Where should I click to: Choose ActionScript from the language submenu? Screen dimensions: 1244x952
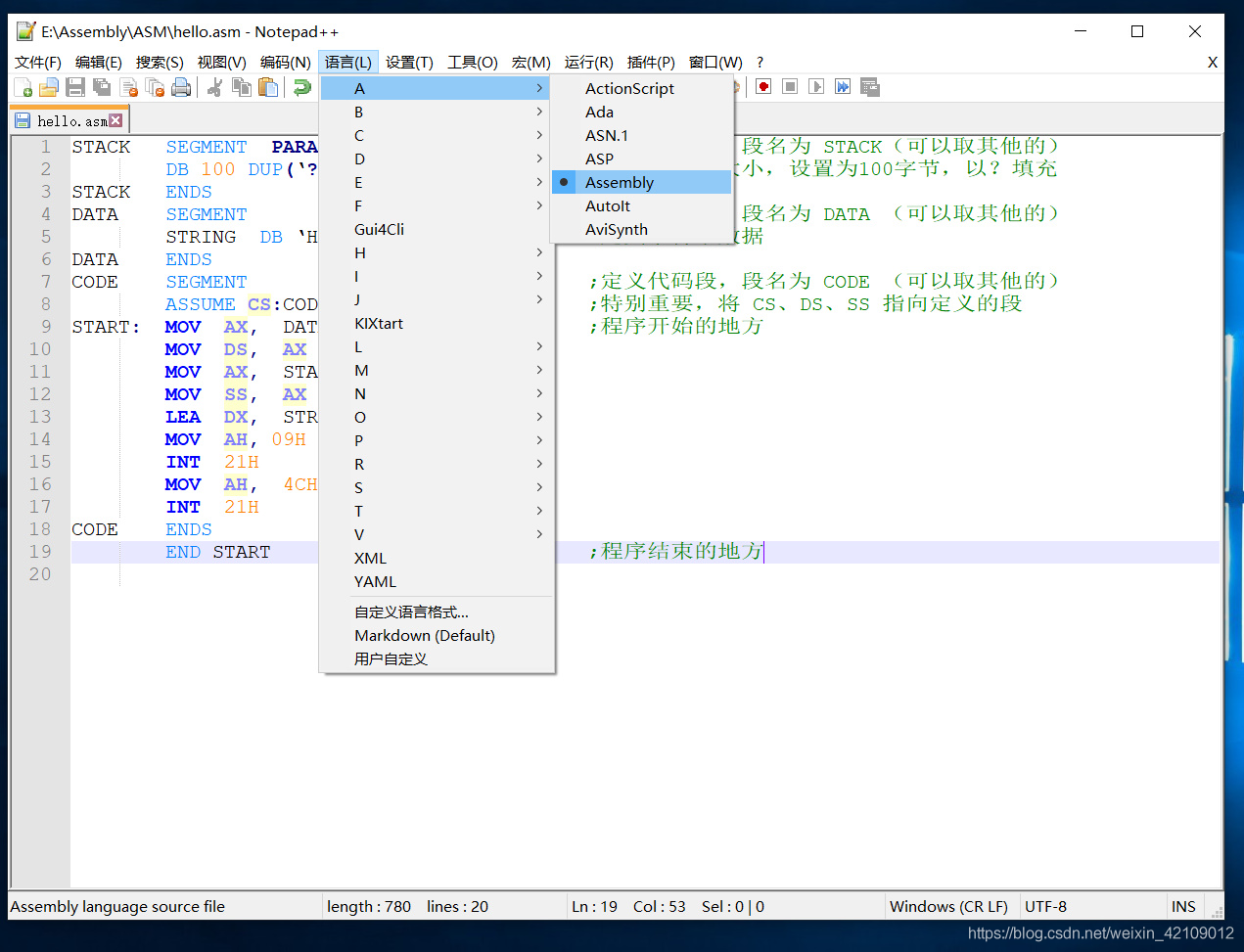click(x=641, y=88)
